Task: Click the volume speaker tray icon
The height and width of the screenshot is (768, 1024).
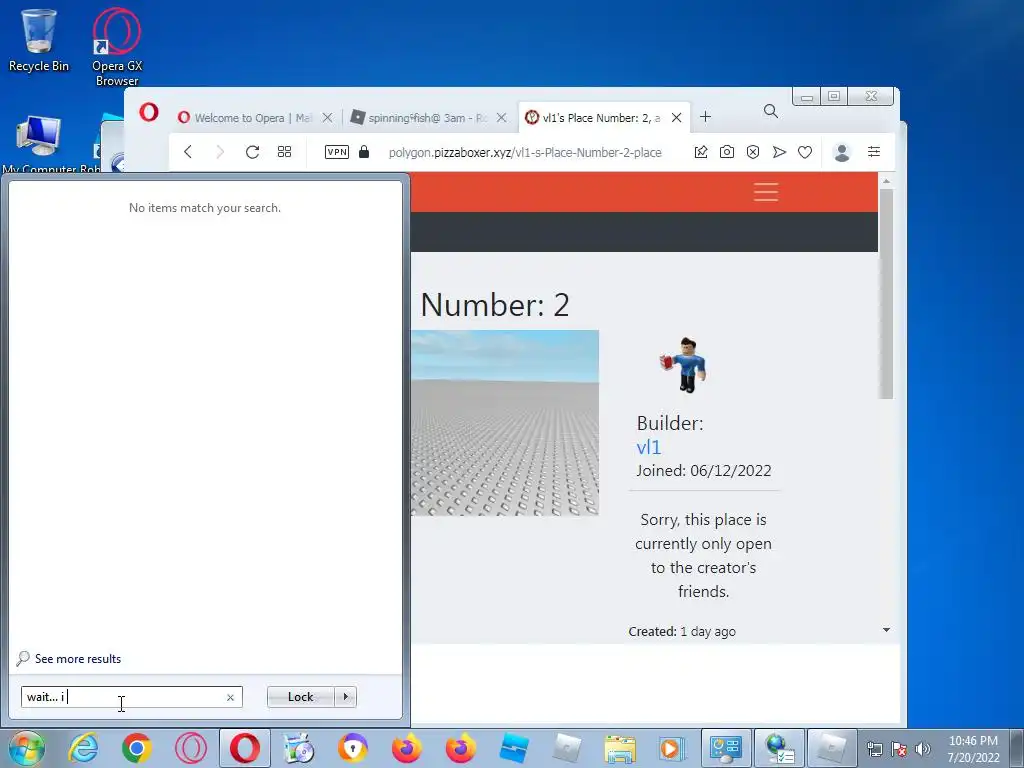Action: coord(923,749)
